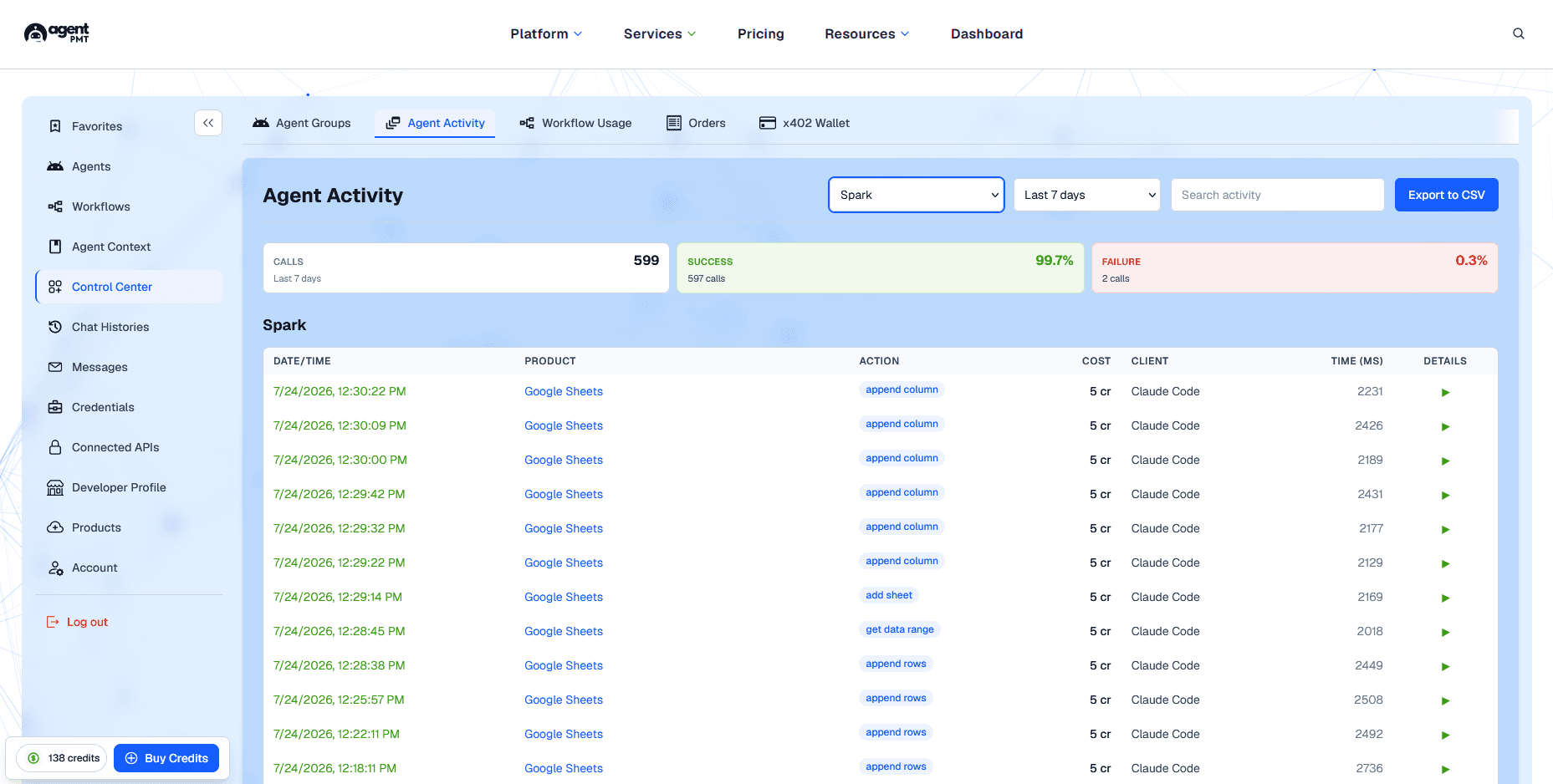Click the Chat Histories clock icon
The image size is (1553, 784).
(x=55, y=327)
